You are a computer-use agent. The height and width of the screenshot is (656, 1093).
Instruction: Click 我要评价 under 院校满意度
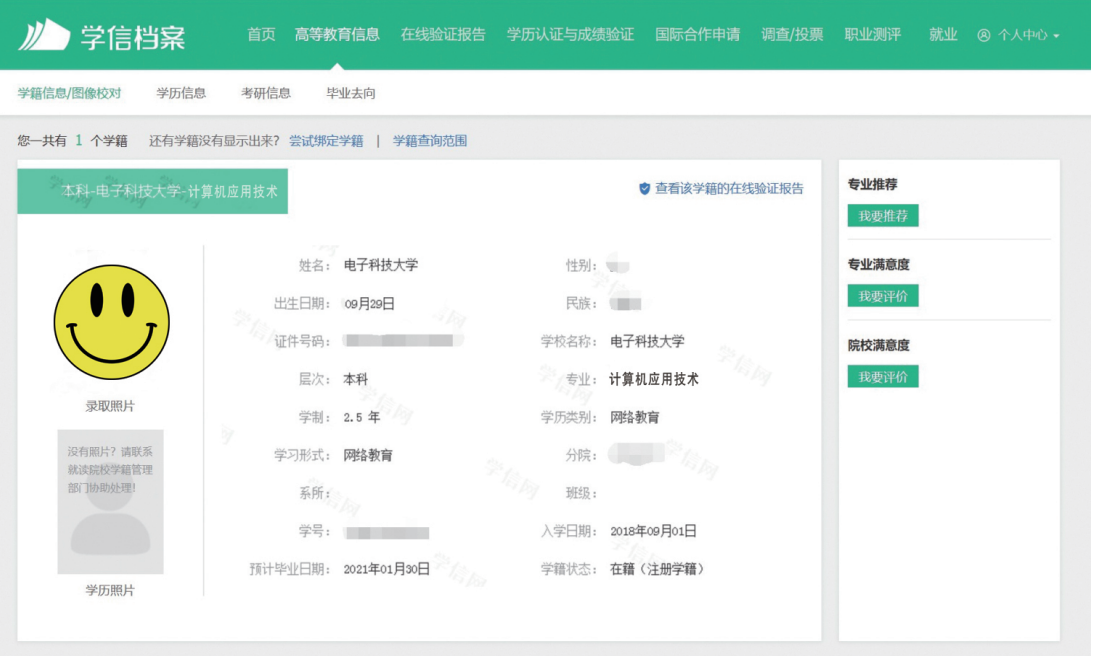tap(883, 377)
